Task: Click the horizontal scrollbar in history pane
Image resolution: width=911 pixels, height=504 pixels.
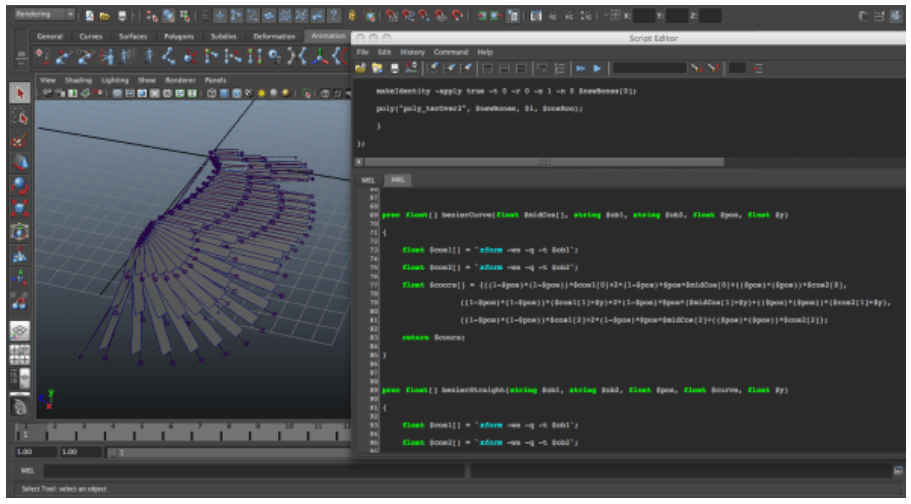Action: click(543, 161)
